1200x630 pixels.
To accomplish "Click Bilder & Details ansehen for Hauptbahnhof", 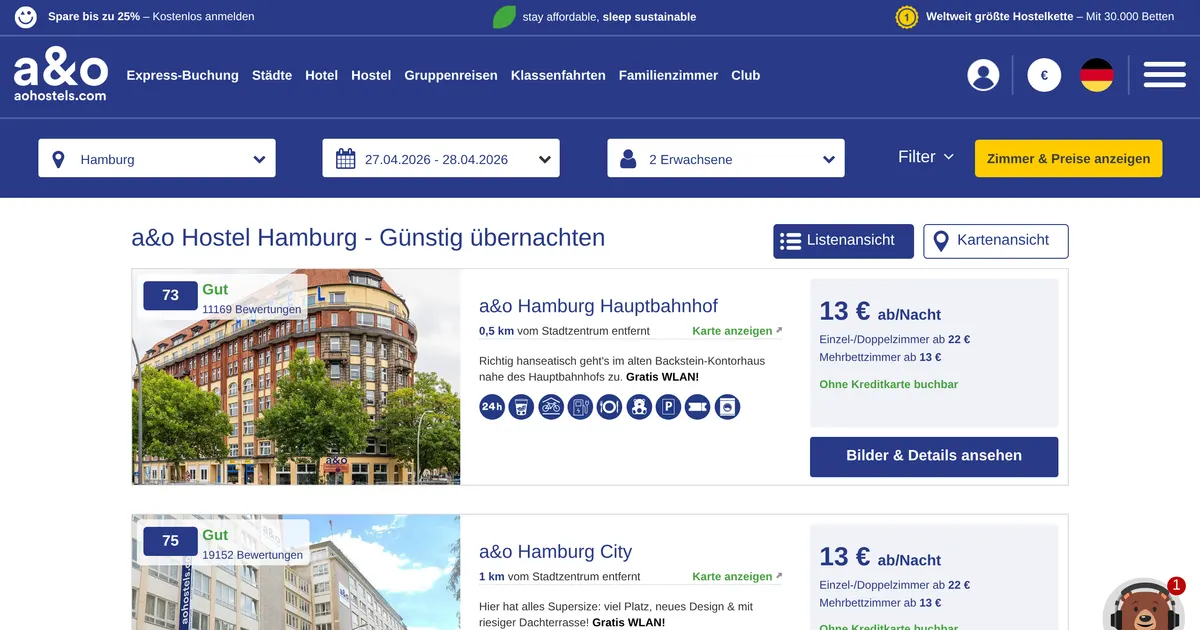I will (934, 456).
